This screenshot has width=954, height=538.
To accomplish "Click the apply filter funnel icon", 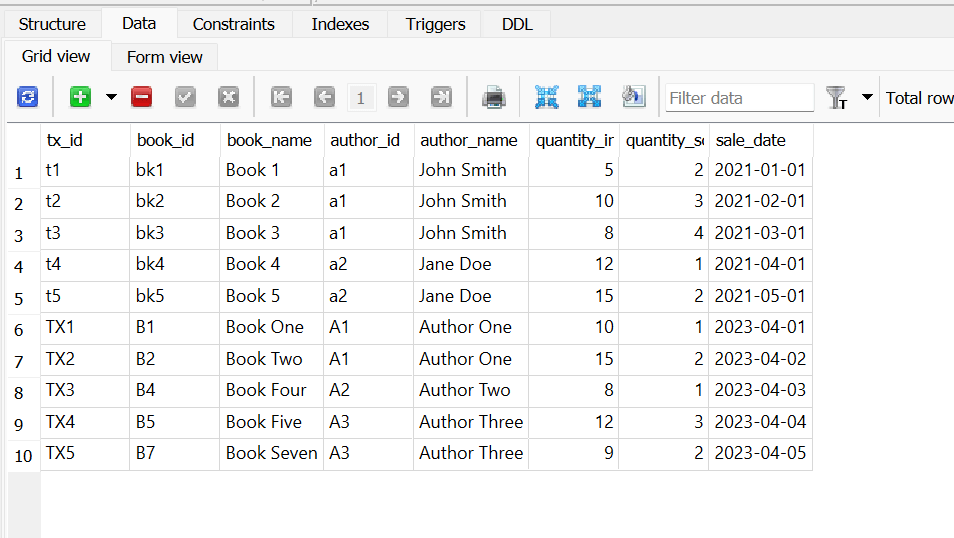I will pos(836,97).
